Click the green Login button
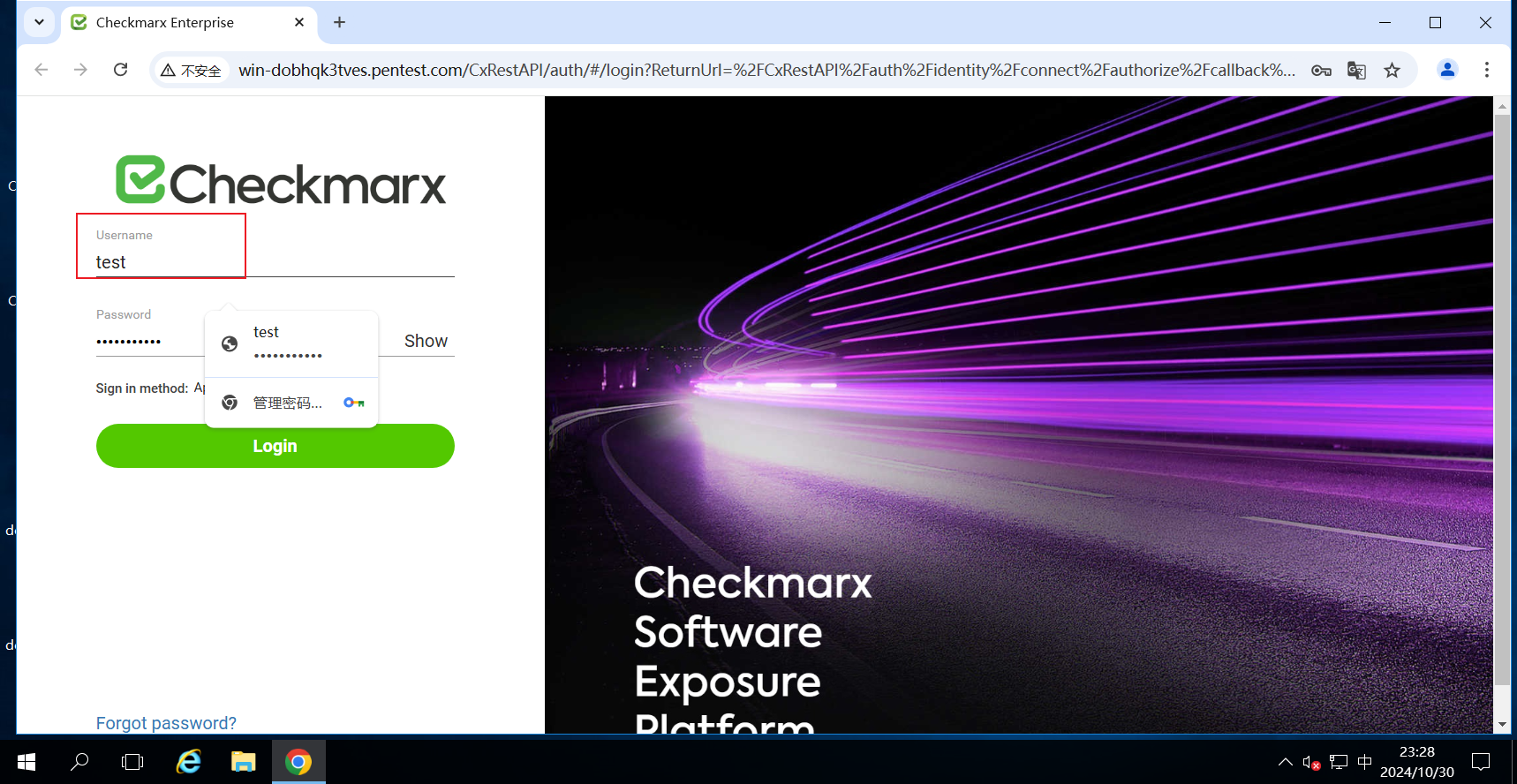Image resolution: width=1517 pixels, height=784 pixels. point(275,446)
